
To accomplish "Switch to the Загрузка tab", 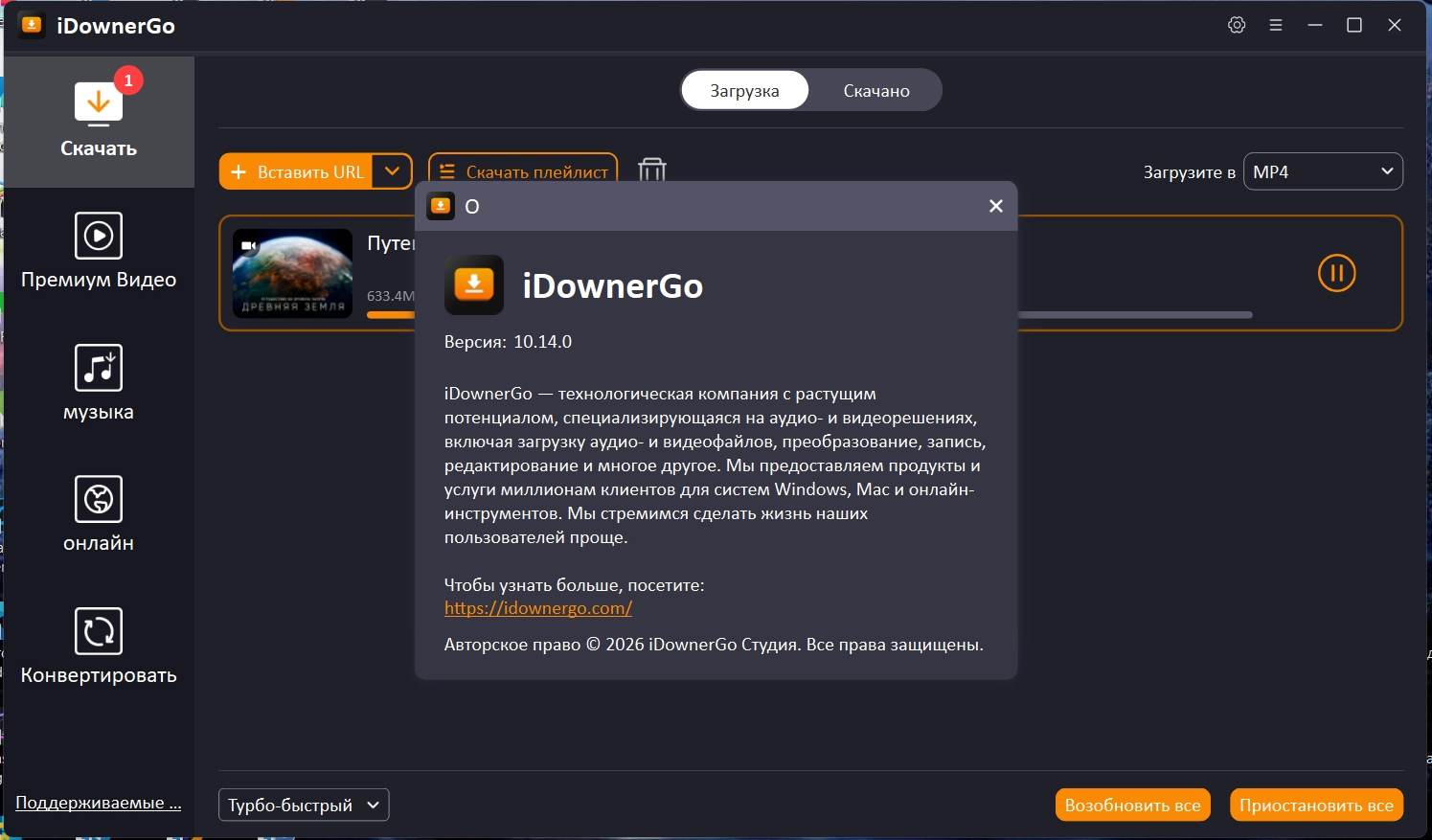I will pos(744,90).
